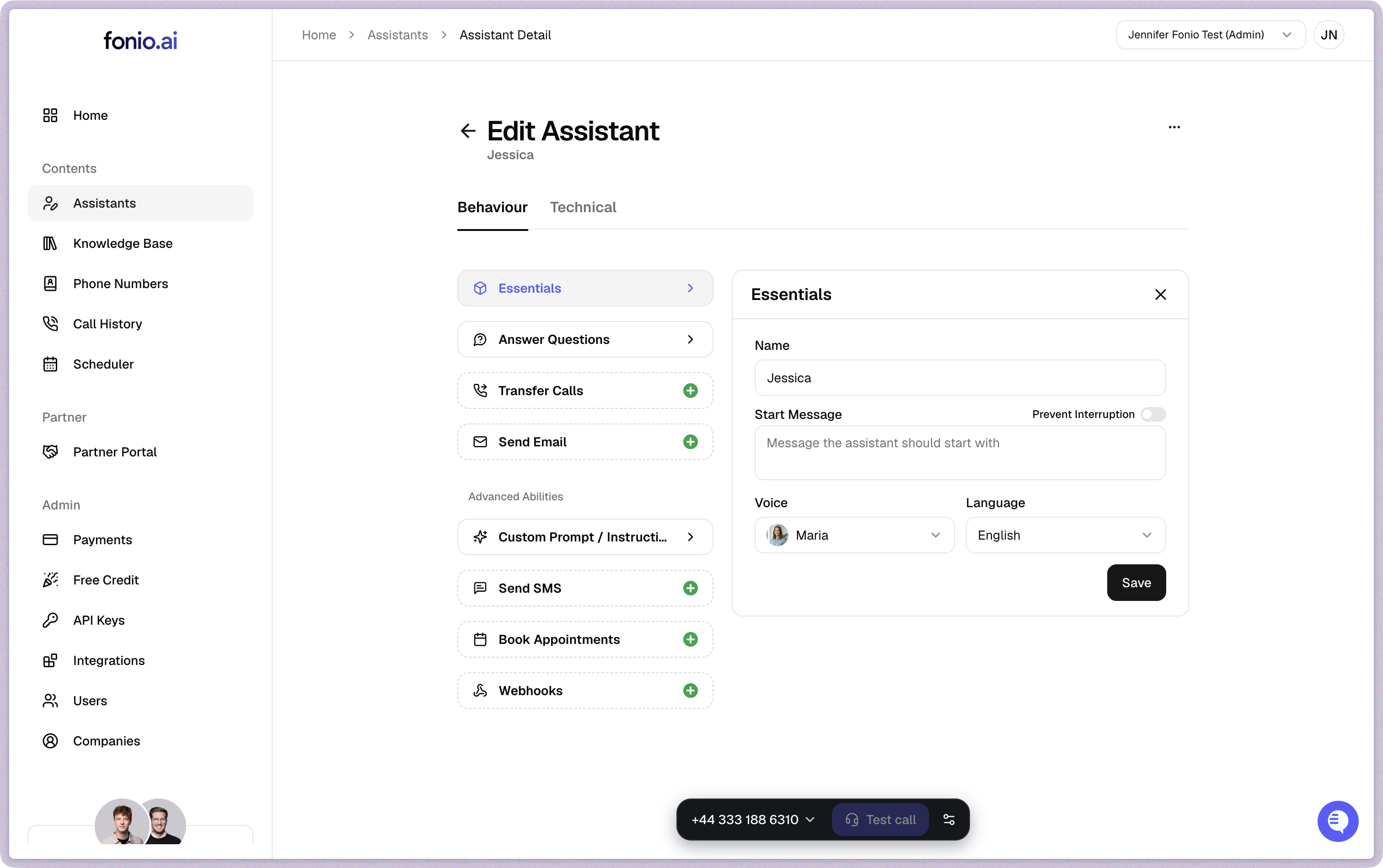Click the back arrow beside Edit Assistant
Screen dimensions: 1383x868
pos(468,131)
